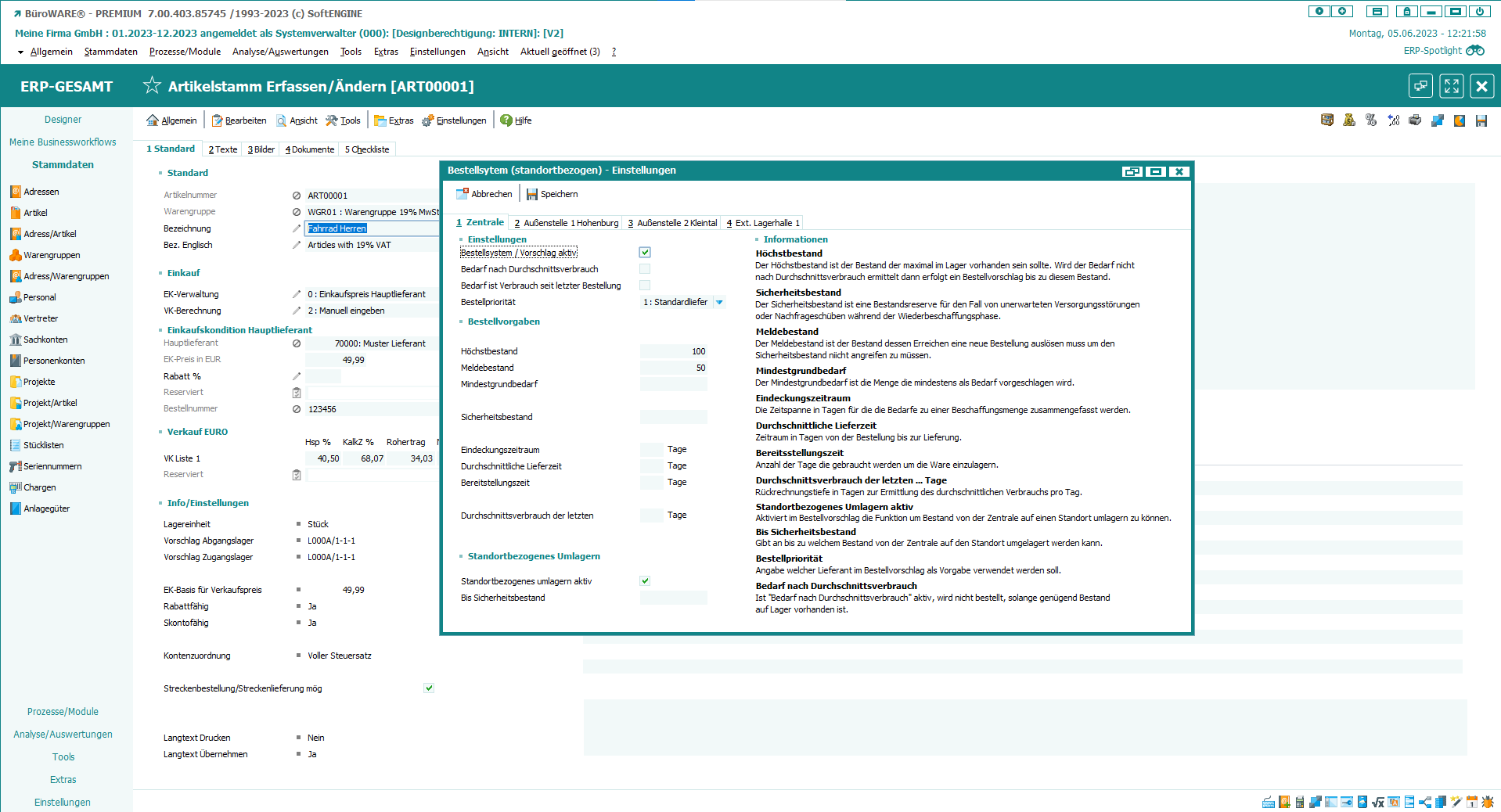1501x812 pixels.
Task: Expand the Bestellpriorität dropdown
Action: click(719, 302)
